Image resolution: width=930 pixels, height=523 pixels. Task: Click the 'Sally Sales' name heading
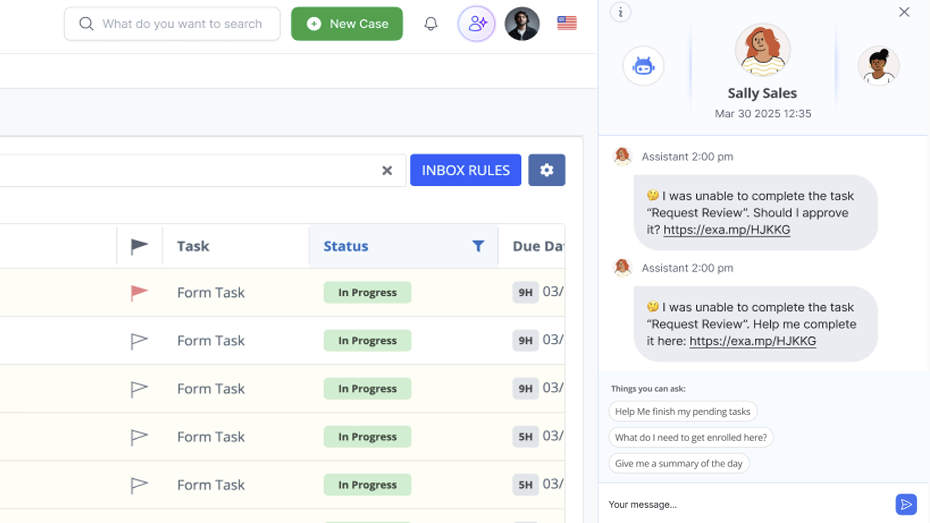coord(762,93)
